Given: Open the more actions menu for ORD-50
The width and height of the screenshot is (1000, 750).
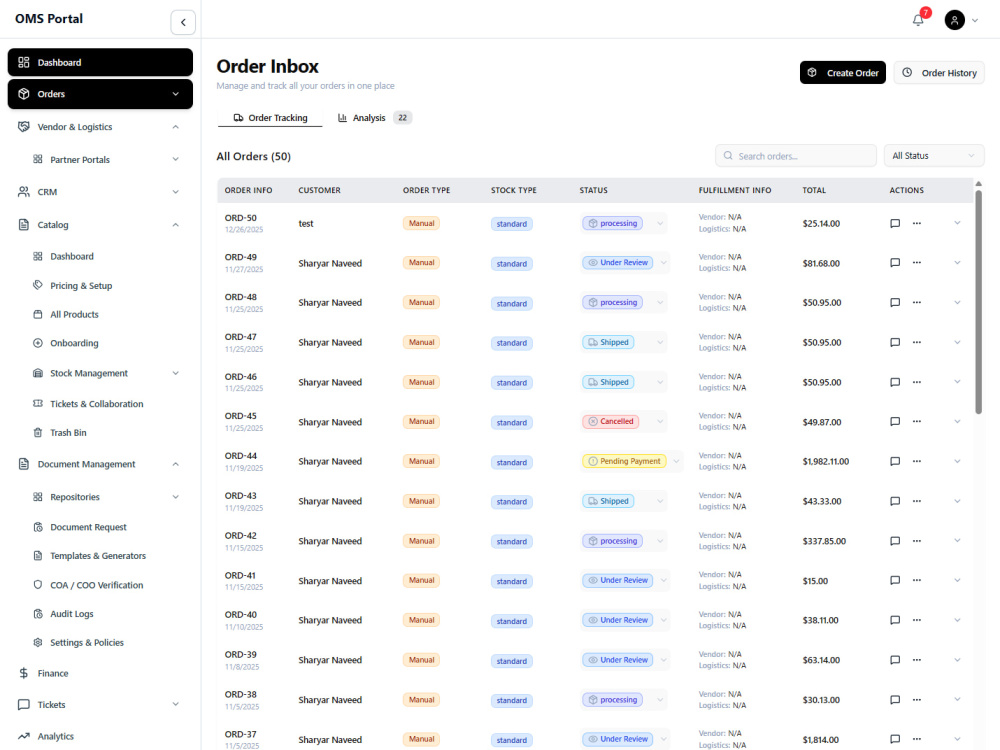Looking at the screenshot, I should [916, 223].
